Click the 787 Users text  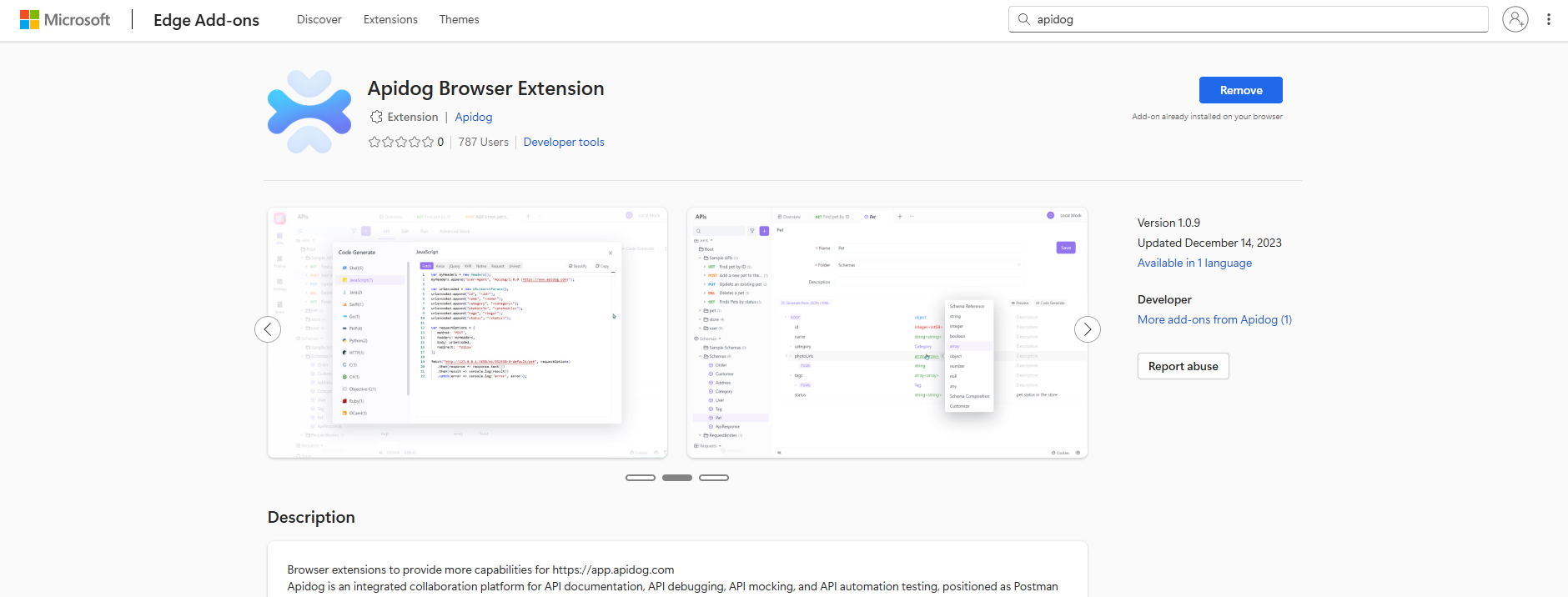[484, 142]
